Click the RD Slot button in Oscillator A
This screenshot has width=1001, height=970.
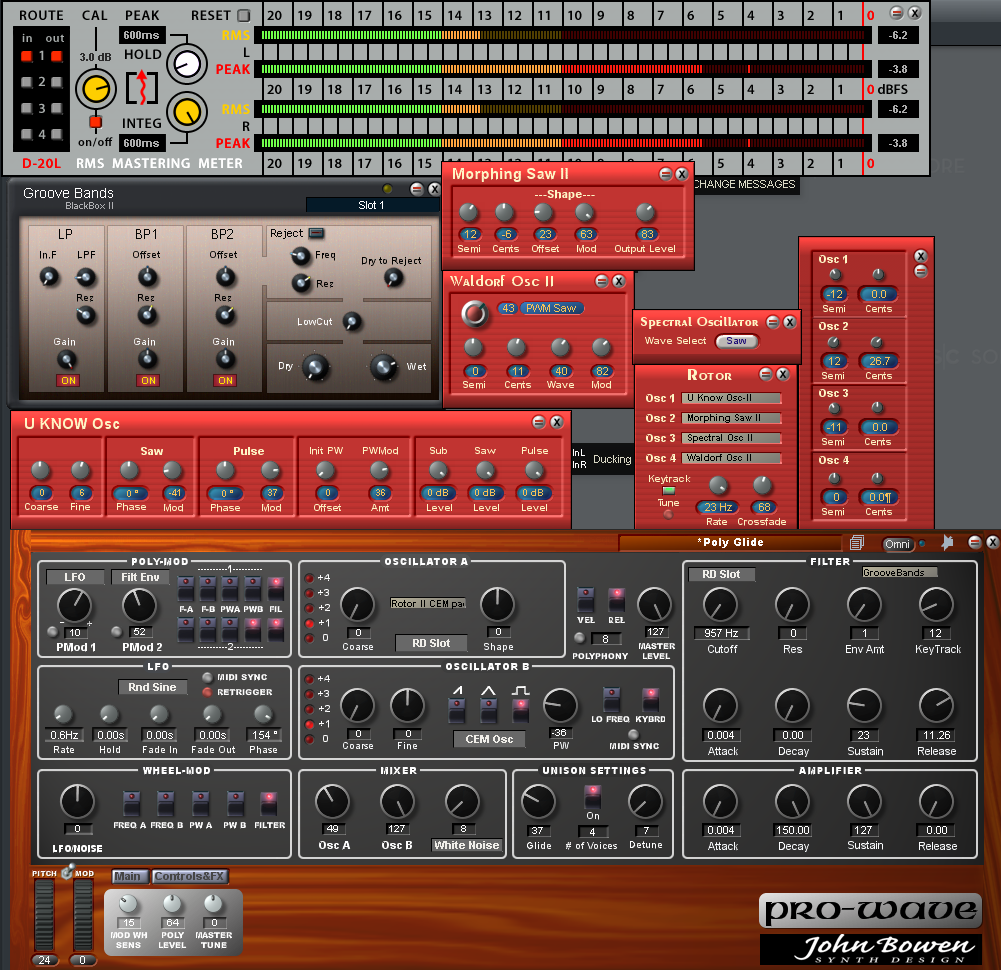(431, 643)
